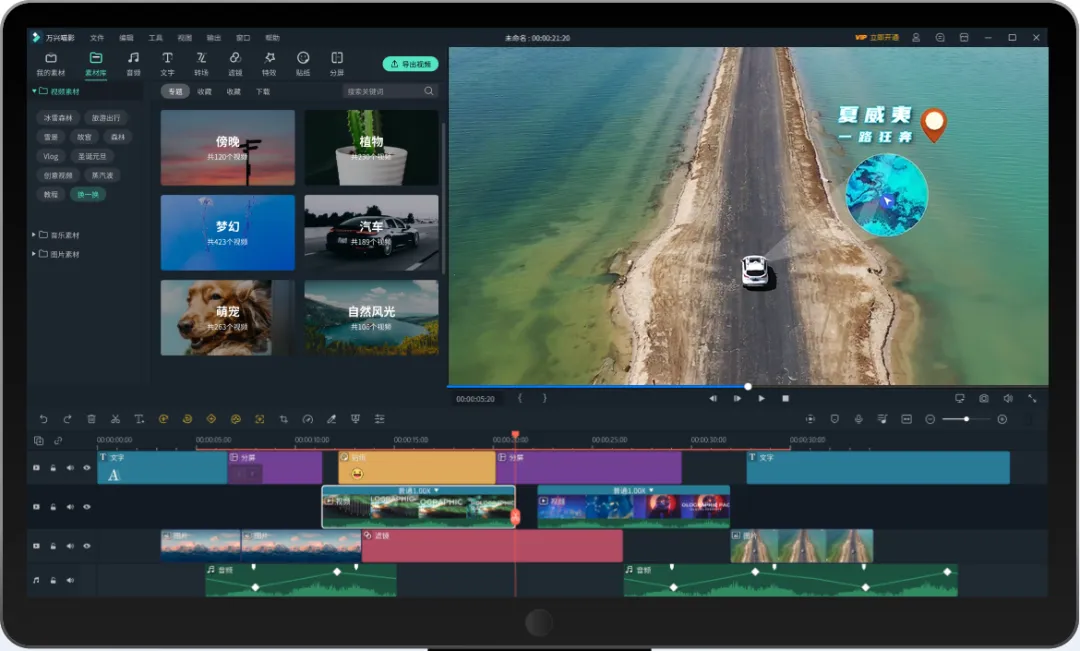This screenshot has height=651, width=1080.
Task: Expand the 图片素材 folder
Action: (34, 254)
